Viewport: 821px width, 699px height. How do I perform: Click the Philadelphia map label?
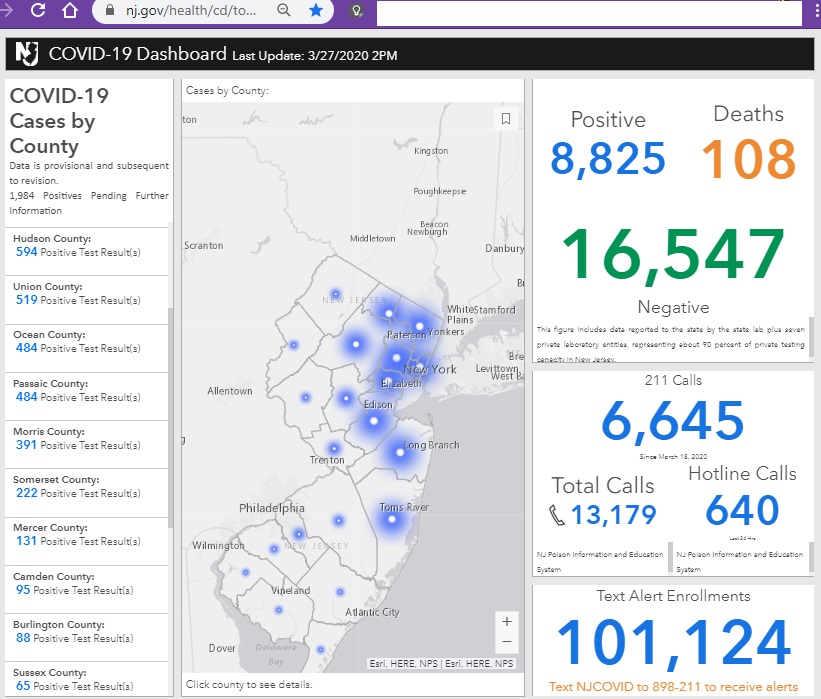point(272,508)
